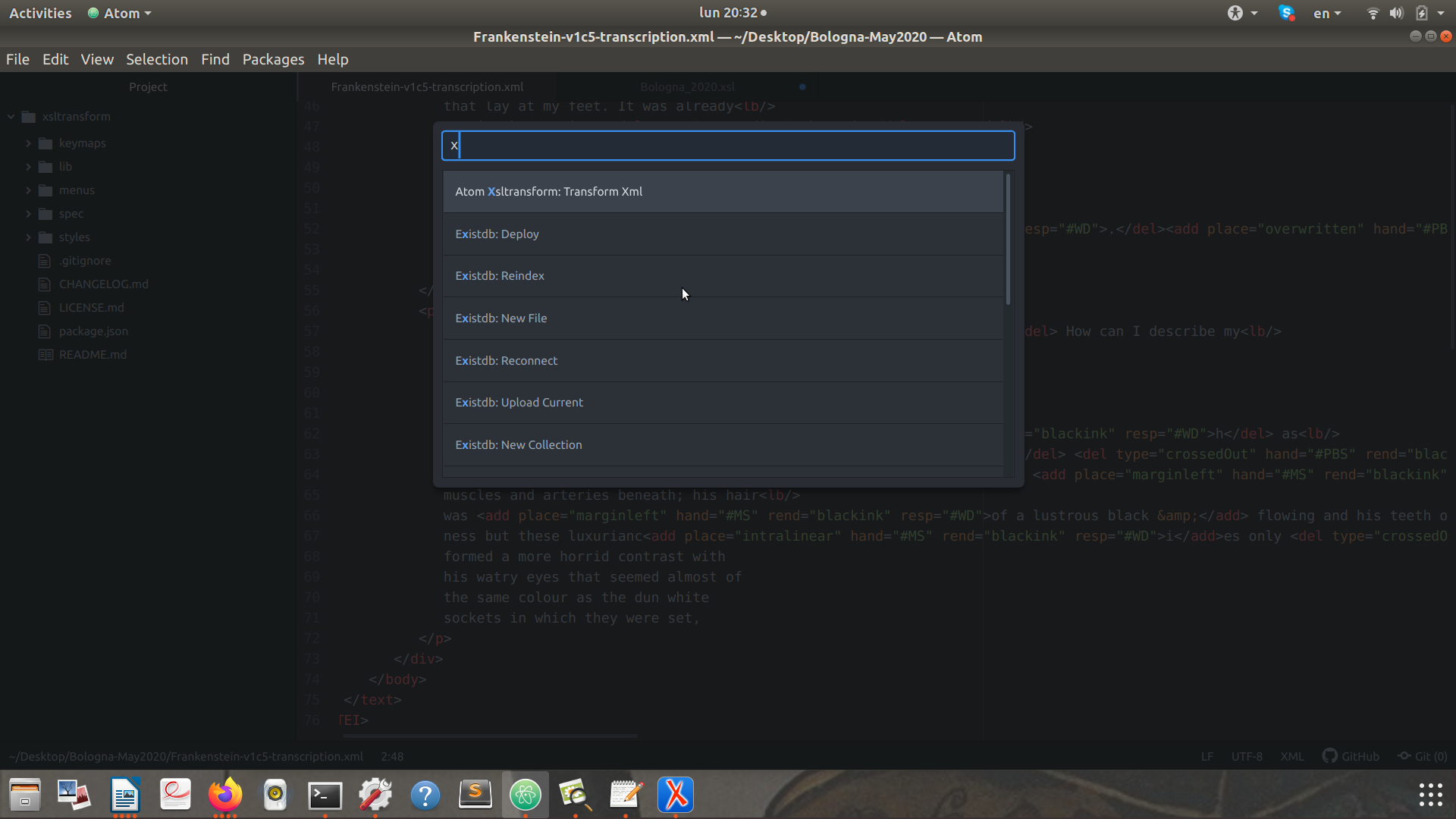The height and width of the screenshot is (819, 1456).
Task: Launch Shotwell photo manager from dock
Action: 74,794
